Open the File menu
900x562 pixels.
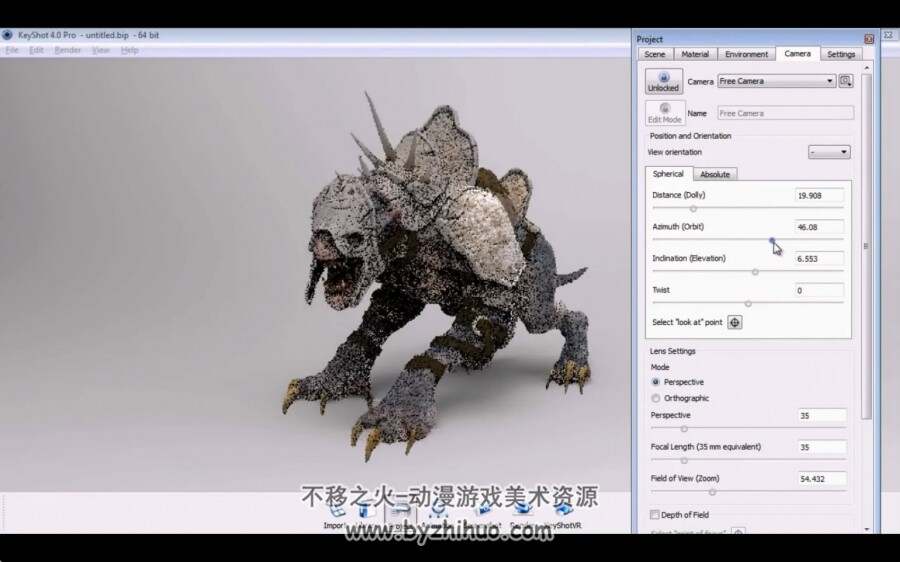(12, 50)
